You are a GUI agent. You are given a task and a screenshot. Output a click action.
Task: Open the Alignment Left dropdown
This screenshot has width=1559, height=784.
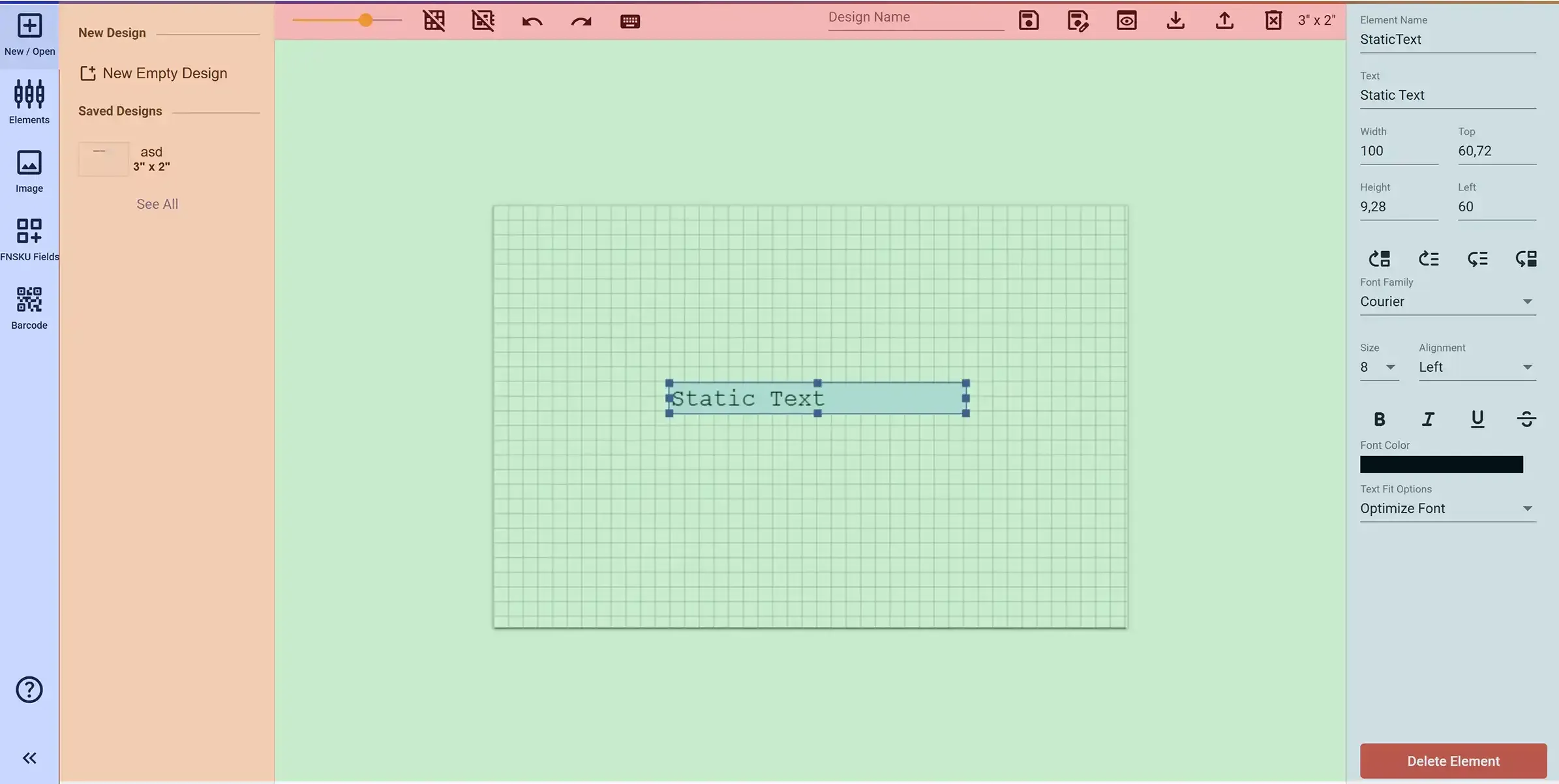tap(1477, 367)
